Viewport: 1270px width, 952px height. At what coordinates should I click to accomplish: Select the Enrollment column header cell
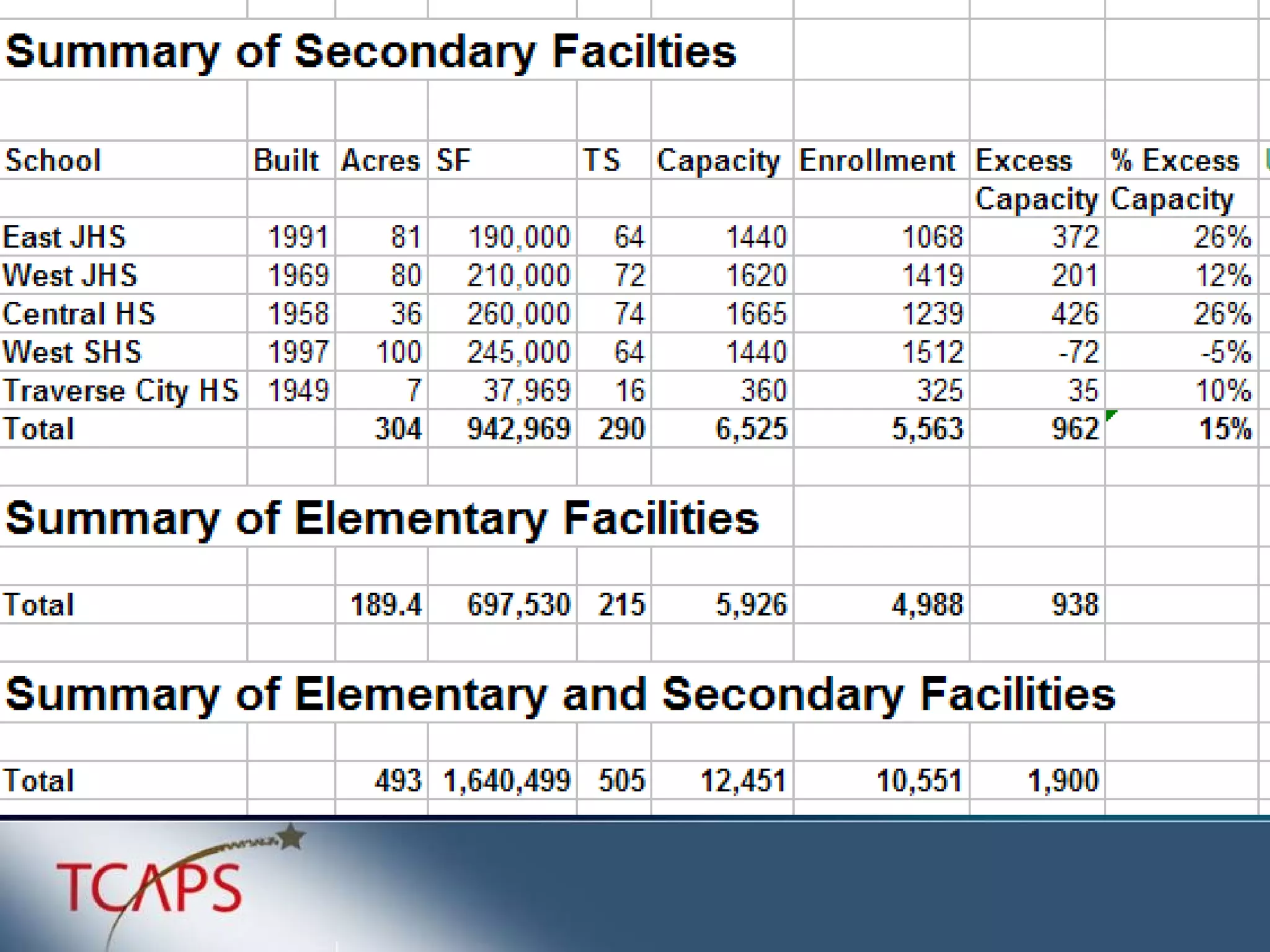[877, 161]
